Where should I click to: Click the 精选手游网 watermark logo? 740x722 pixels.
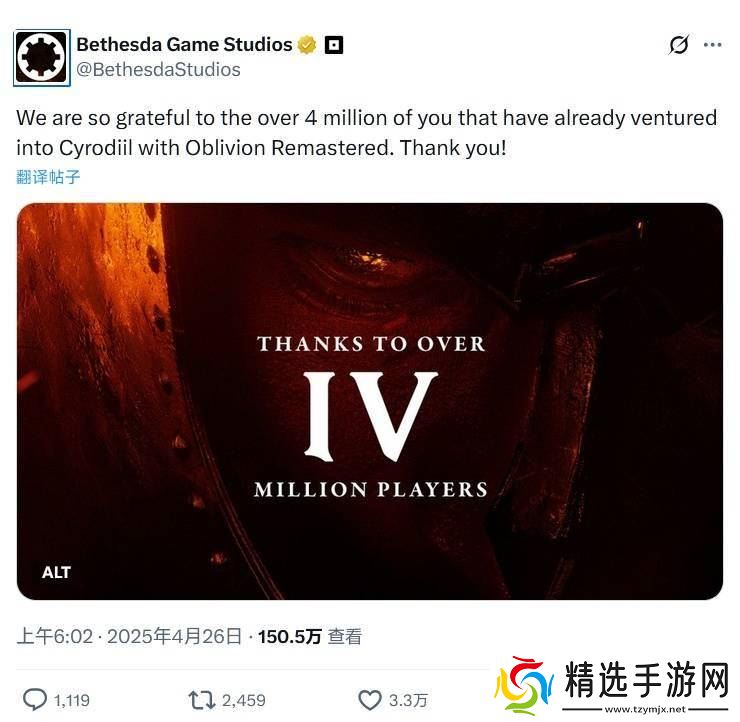[x=612, y=684]
